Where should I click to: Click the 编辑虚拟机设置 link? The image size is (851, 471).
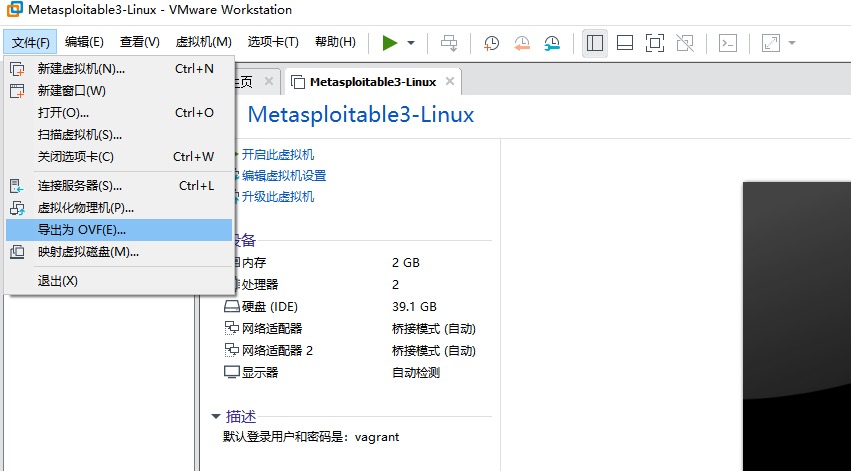click(284, 175)
